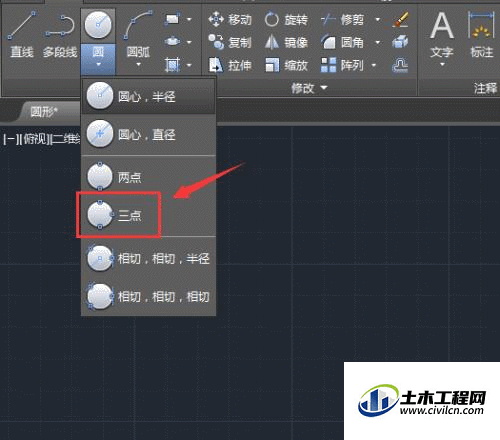
Task: Open the Circle (圆) dropdown button
Action: click(x=98, y=59)
